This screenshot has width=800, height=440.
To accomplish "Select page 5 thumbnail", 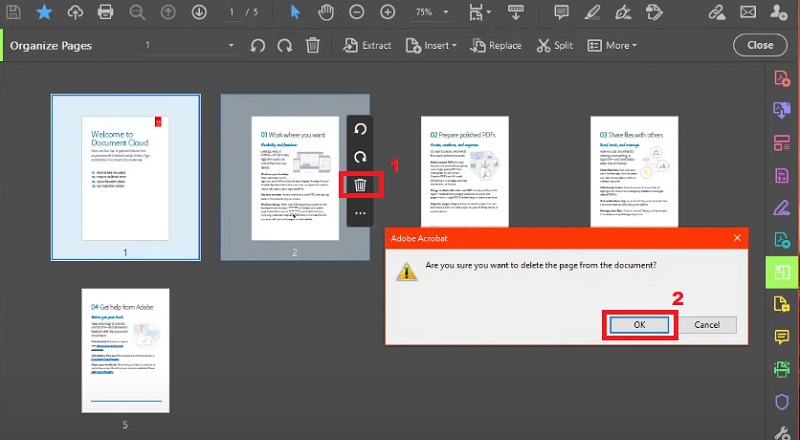I will point(126,351).
